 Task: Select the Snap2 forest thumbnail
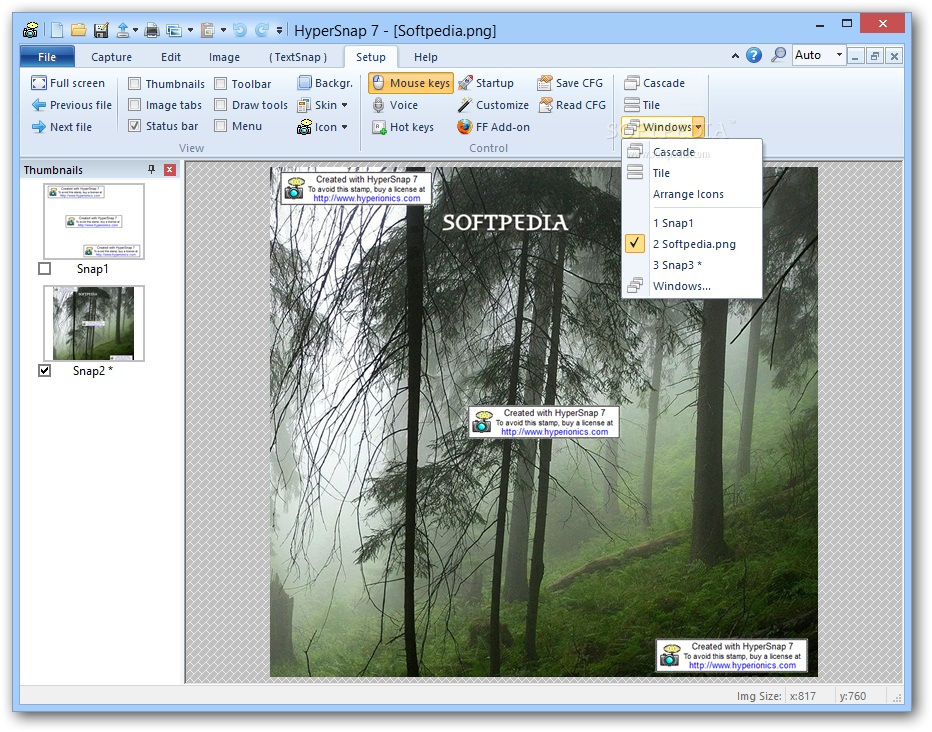tap(94, 323)
